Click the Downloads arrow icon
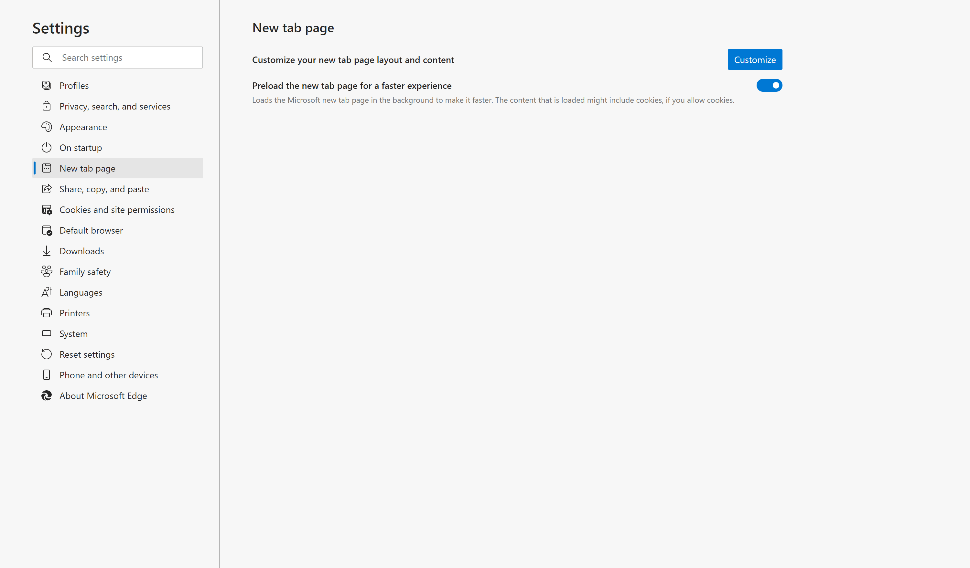 pos(46,251)
